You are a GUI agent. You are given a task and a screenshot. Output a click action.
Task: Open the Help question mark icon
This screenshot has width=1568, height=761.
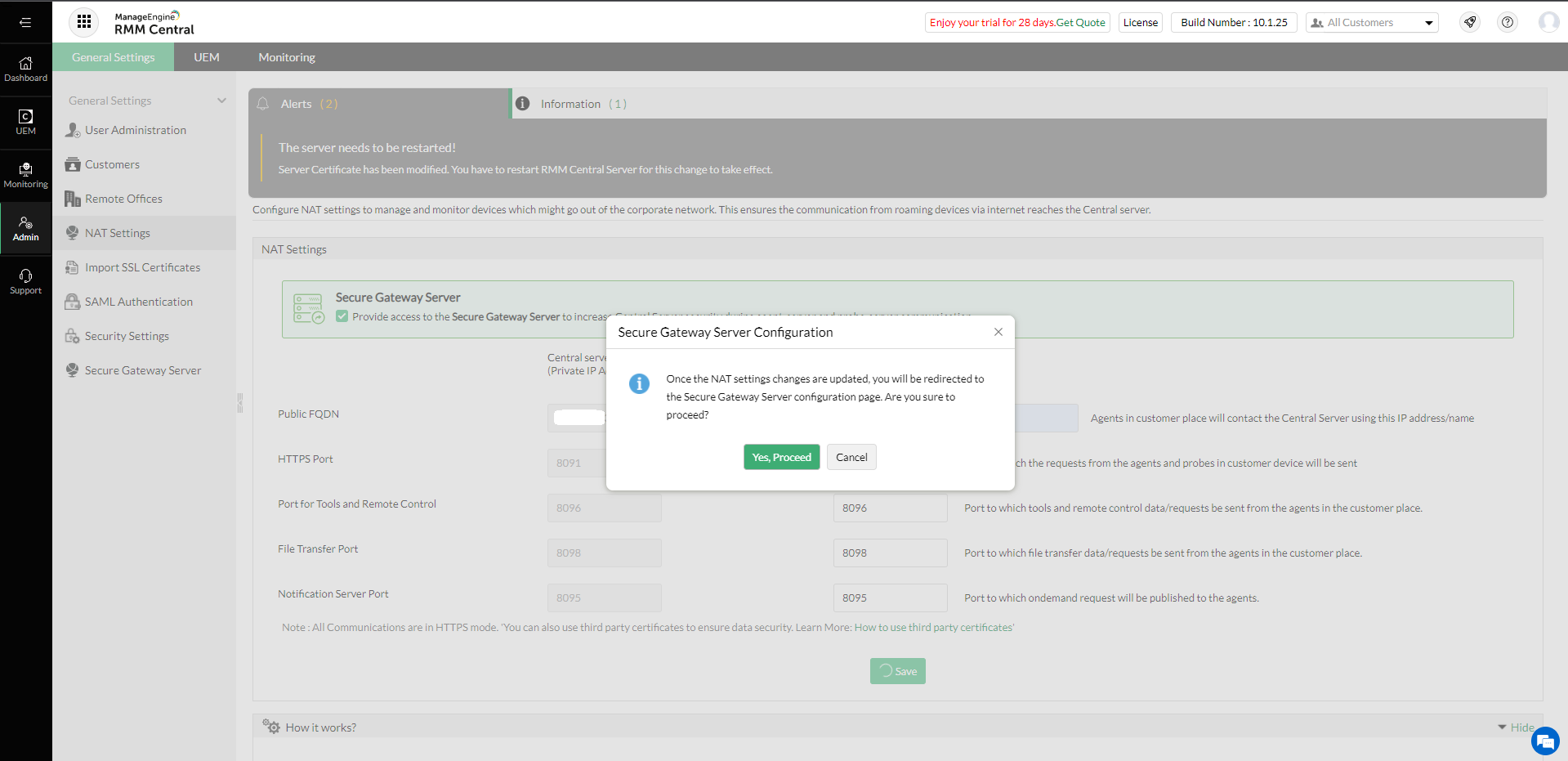[1507, 22]
